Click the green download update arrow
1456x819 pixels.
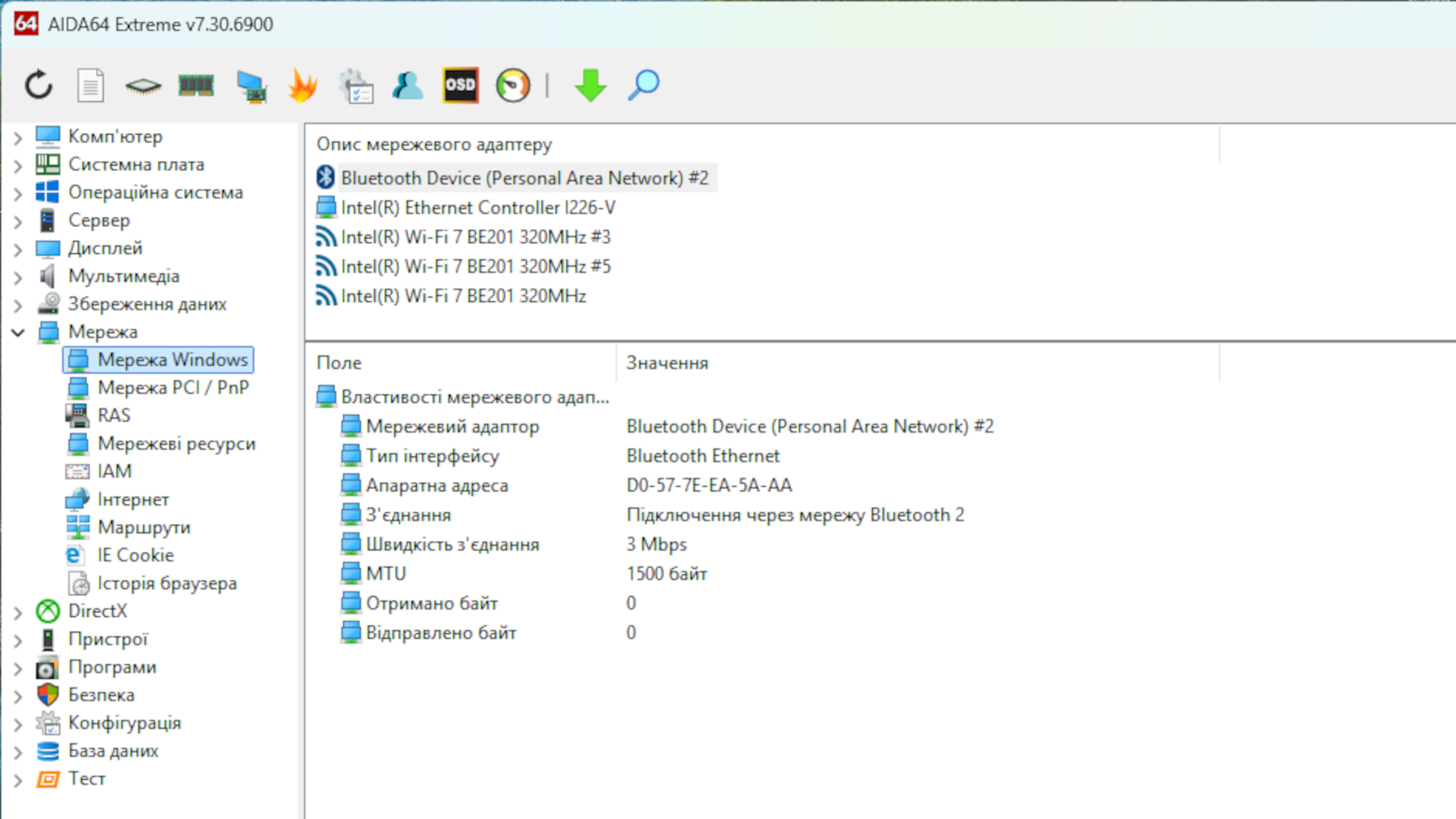click(591, 86)
